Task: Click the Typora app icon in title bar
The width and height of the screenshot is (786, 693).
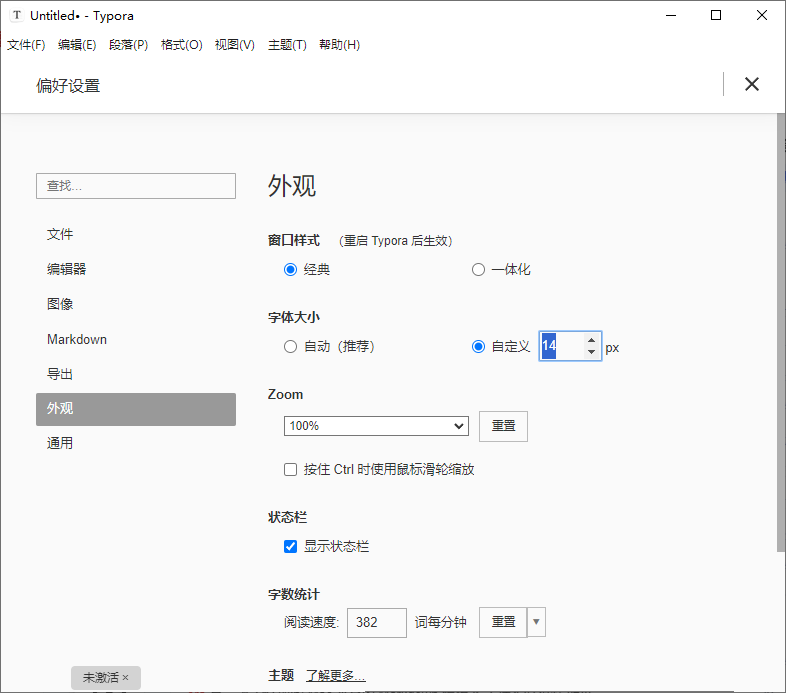Action: point(17,16)
